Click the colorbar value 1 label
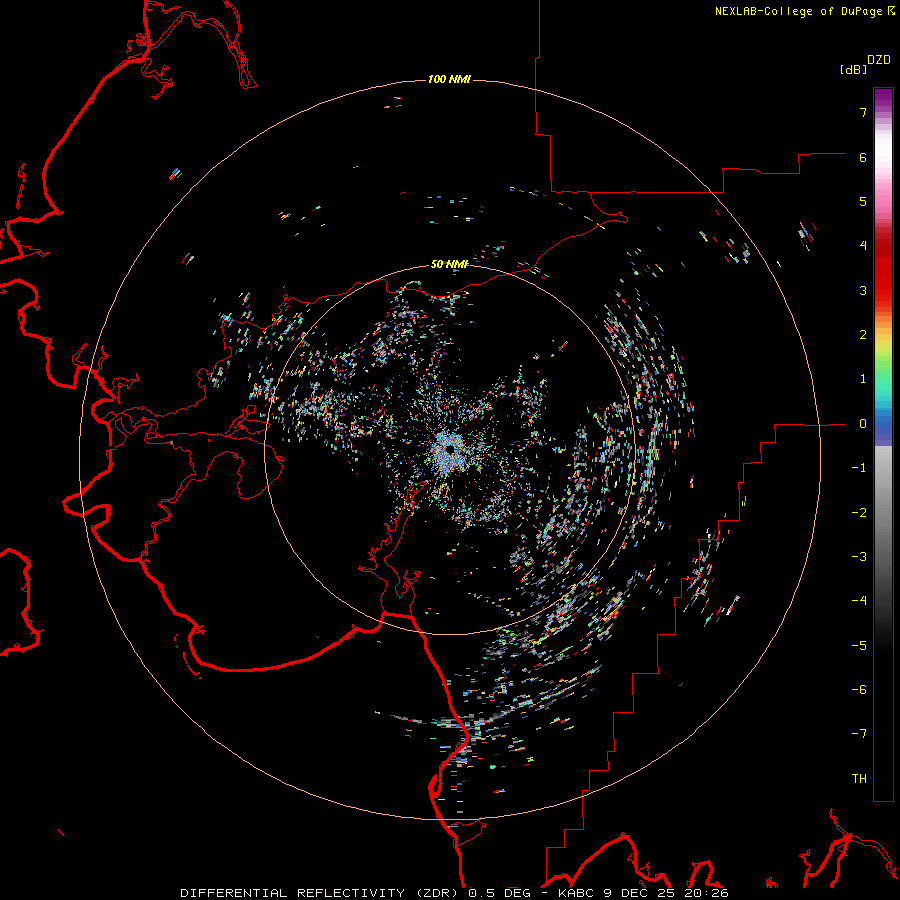 (x=863, y=379)
